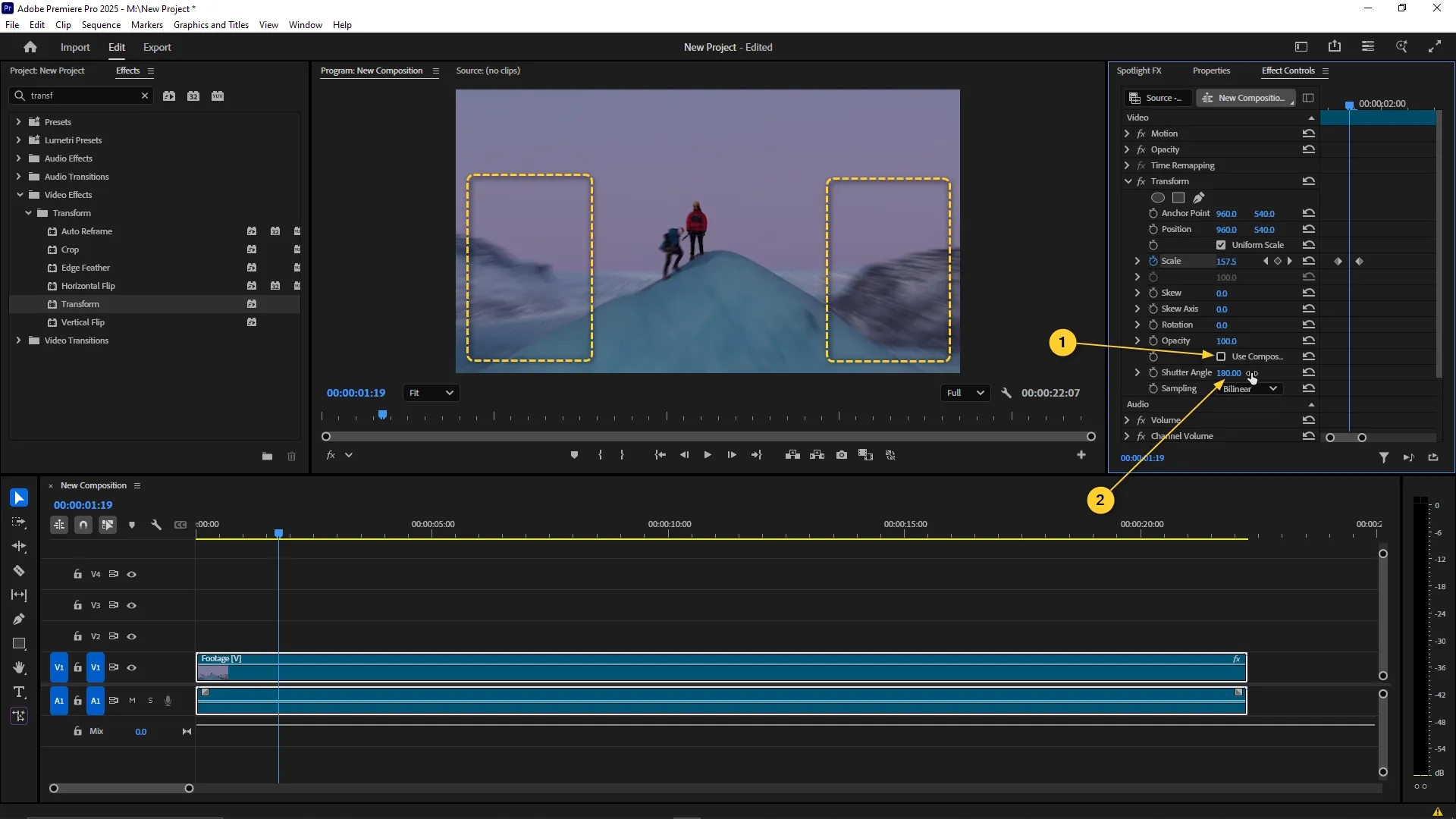
Task: Toggle V4 track output eye
Action: (132, 575)
